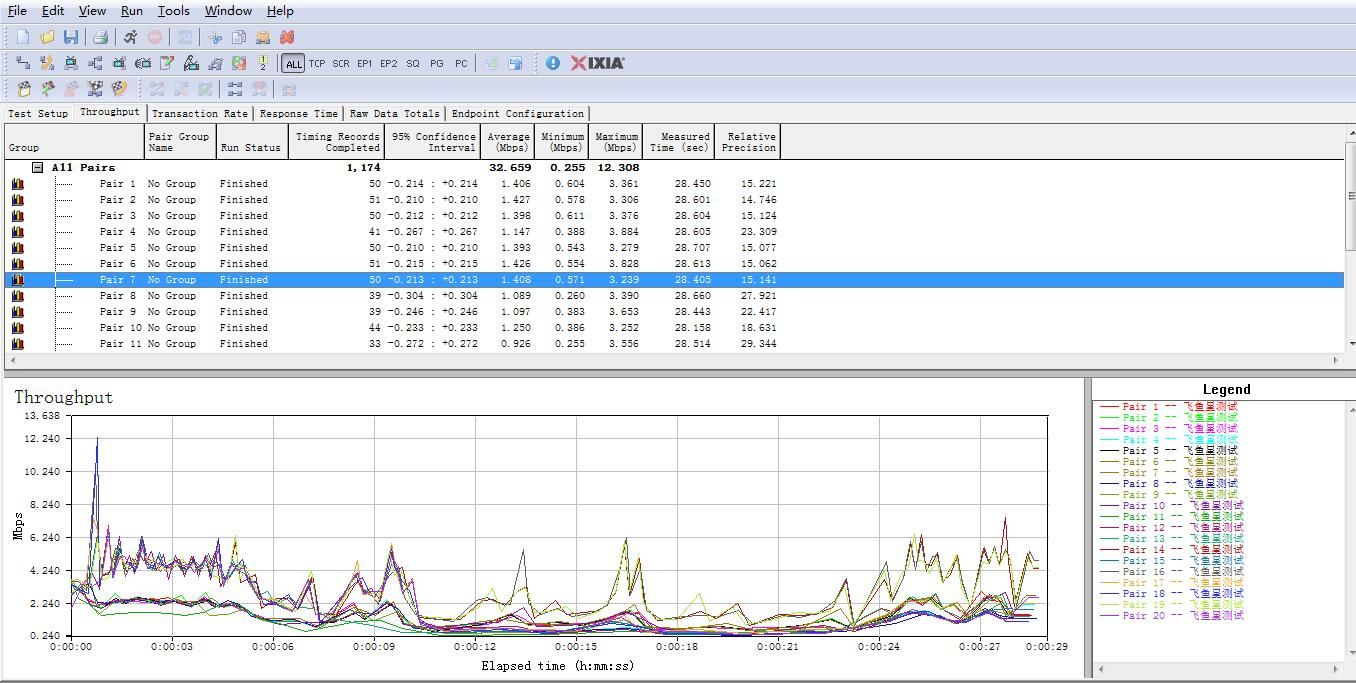Open the Edit menu
Image resolution: width=1356 pixels, height=683 pixels.
click(53, 11)
